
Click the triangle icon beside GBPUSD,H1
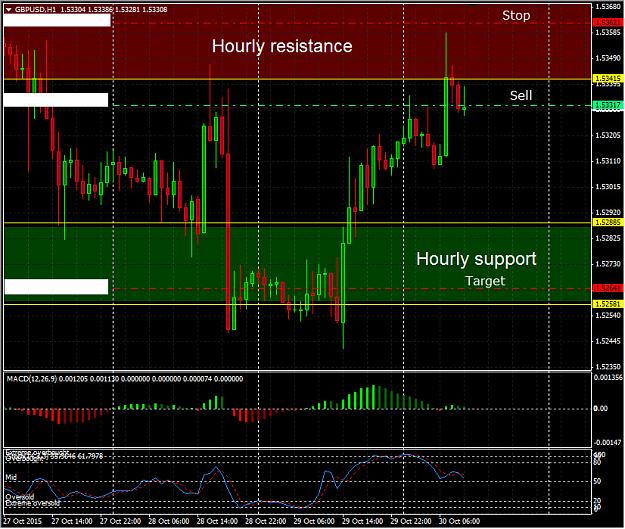tap(9, 10)
